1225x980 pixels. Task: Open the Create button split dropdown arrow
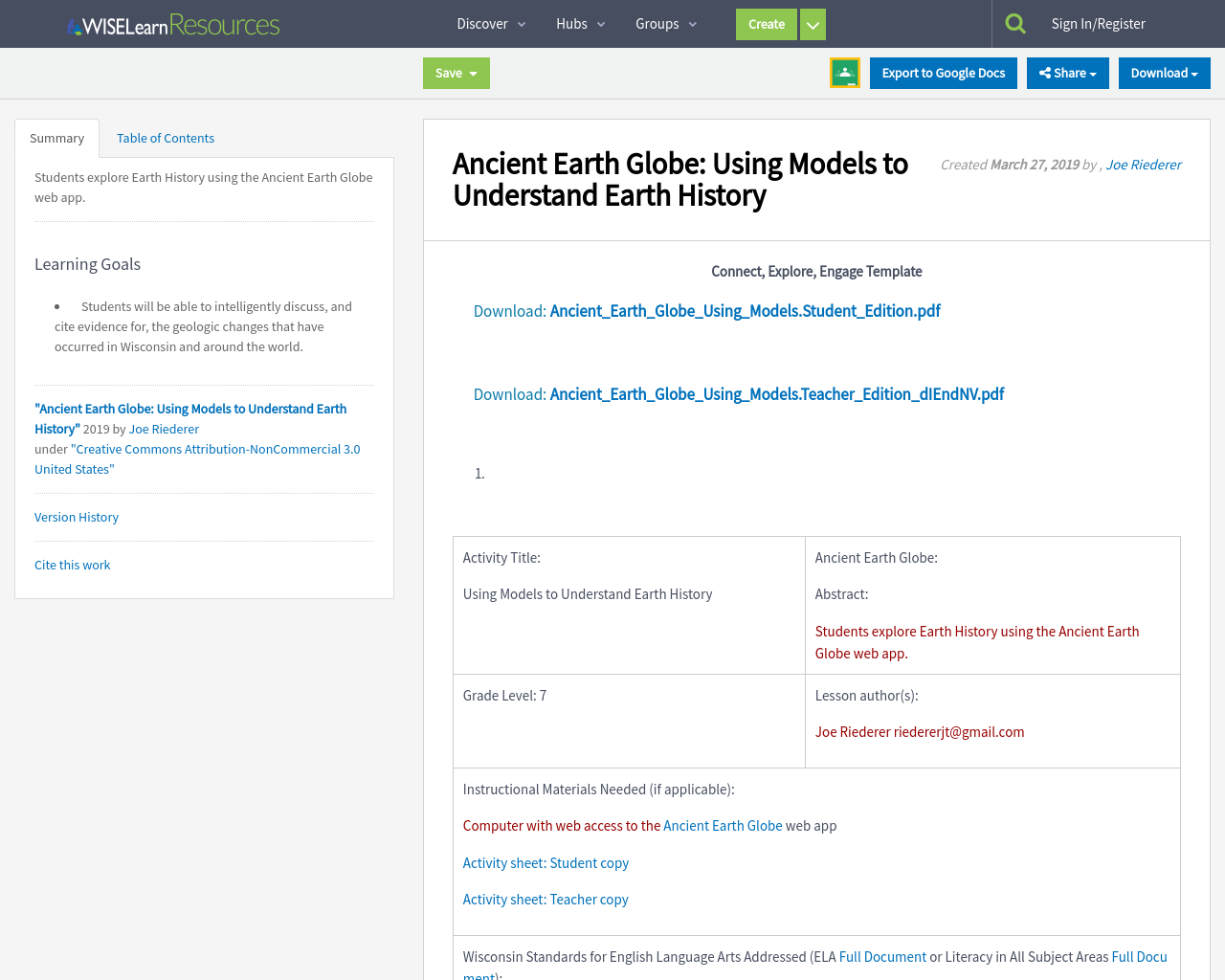pos(813,24)
